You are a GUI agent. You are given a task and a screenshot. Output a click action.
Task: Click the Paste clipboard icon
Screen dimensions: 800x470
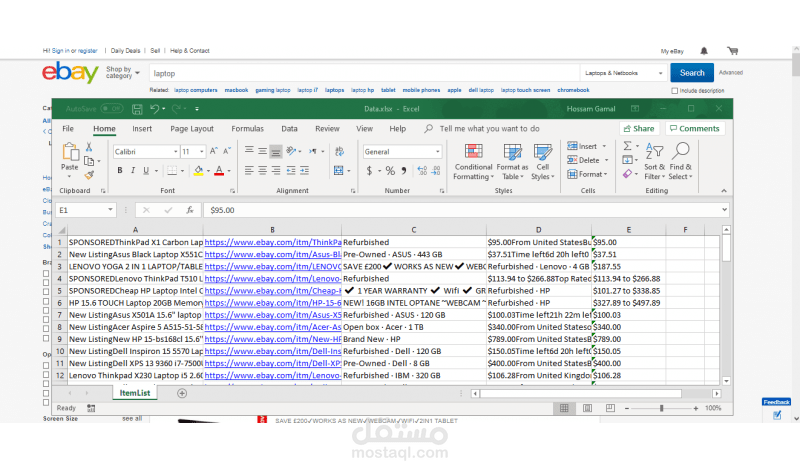tap(70, 152)
